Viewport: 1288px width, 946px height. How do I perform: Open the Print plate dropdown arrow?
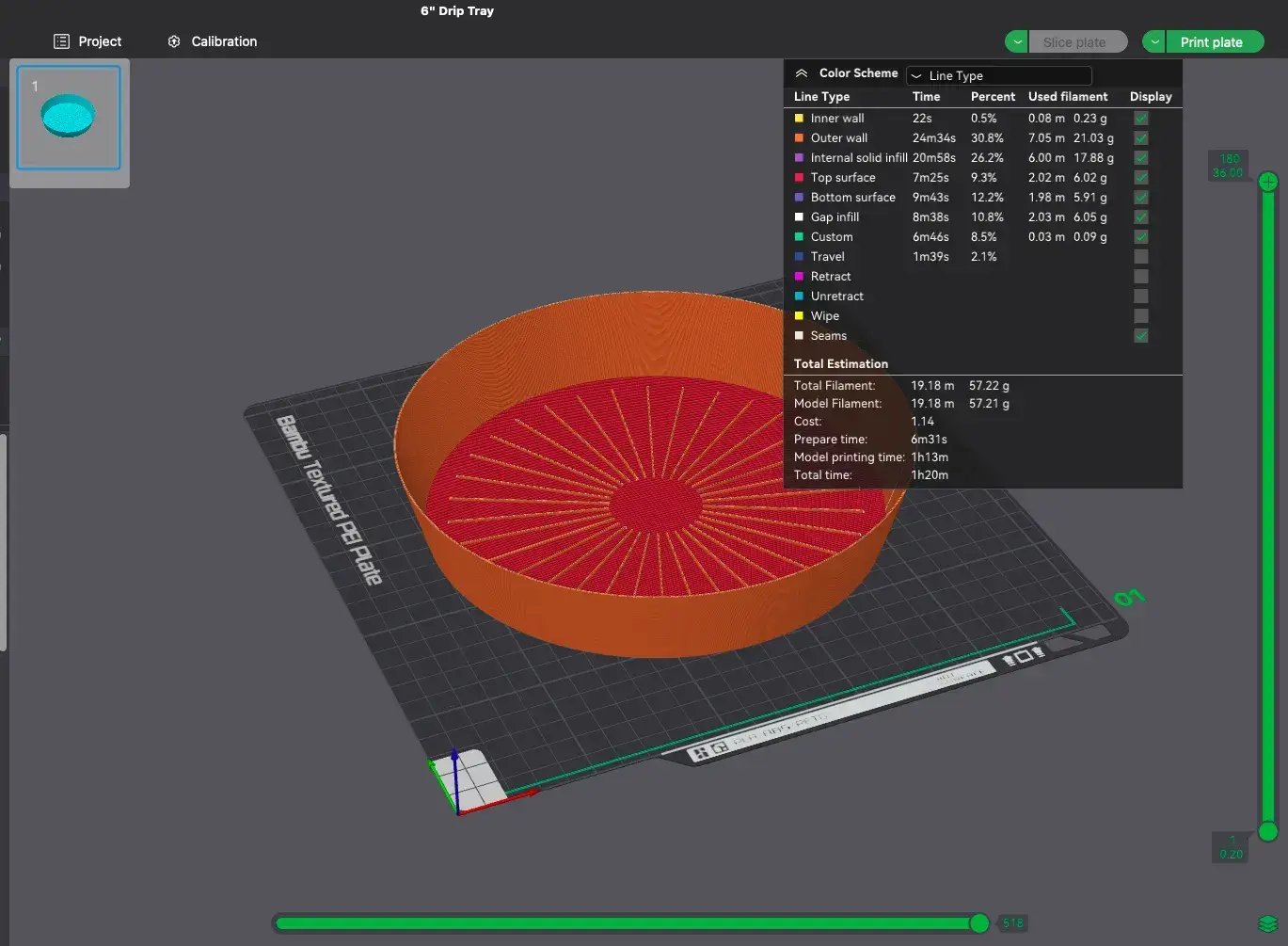point(1154,42)
